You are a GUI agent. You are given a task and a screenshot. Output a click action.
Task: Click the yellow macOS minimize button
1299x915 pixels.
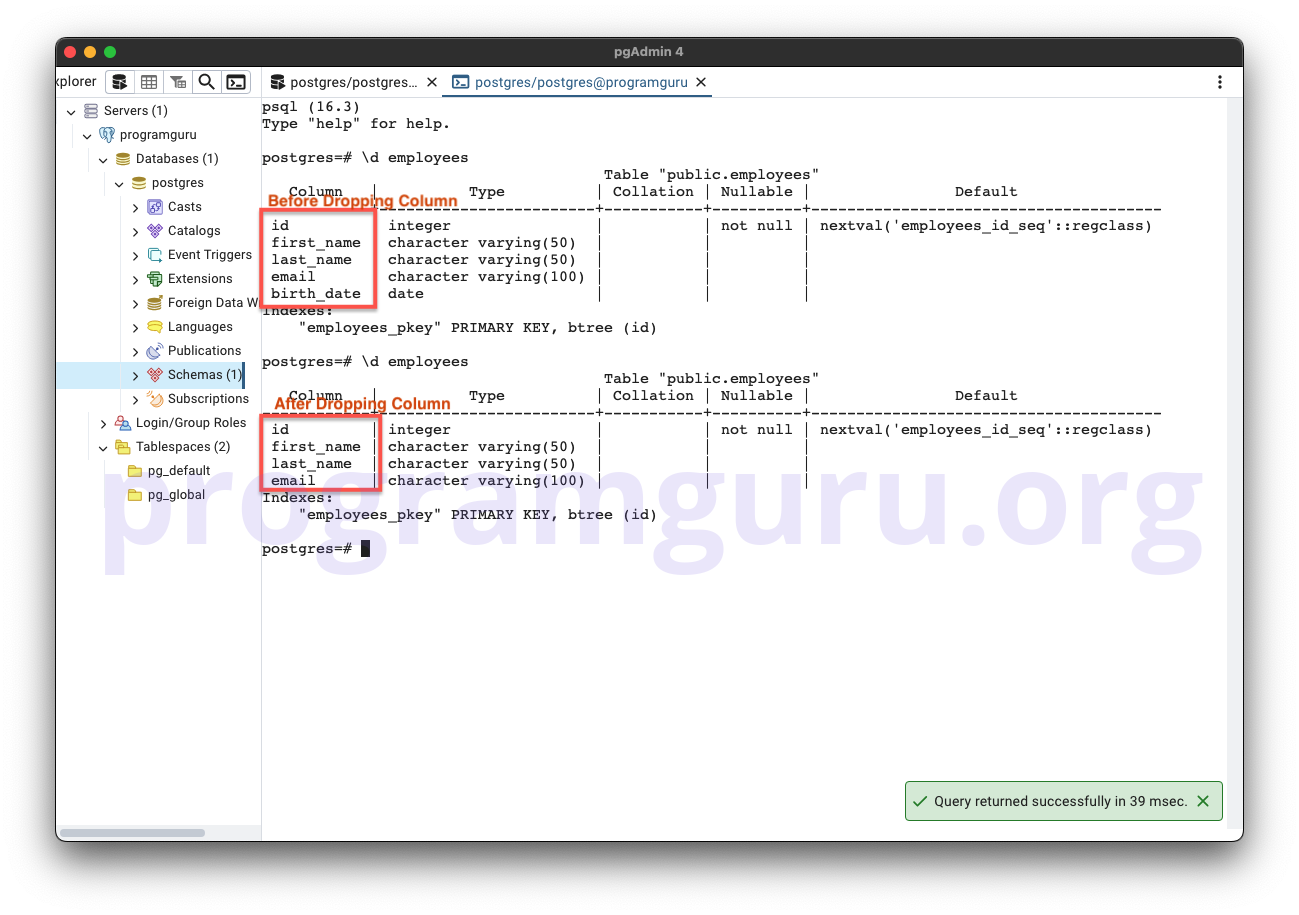pyautogui.click(x=90, y=52)
